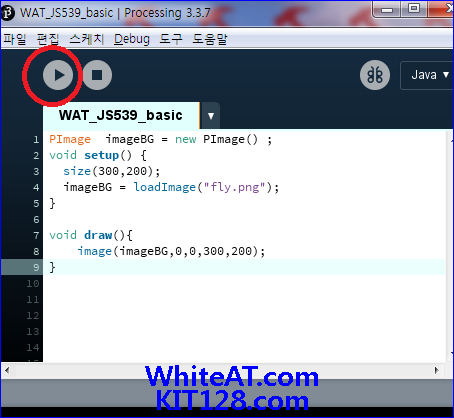Maximize the Processing window
Viewport: 454px width, 418px height.
[414, 9]
